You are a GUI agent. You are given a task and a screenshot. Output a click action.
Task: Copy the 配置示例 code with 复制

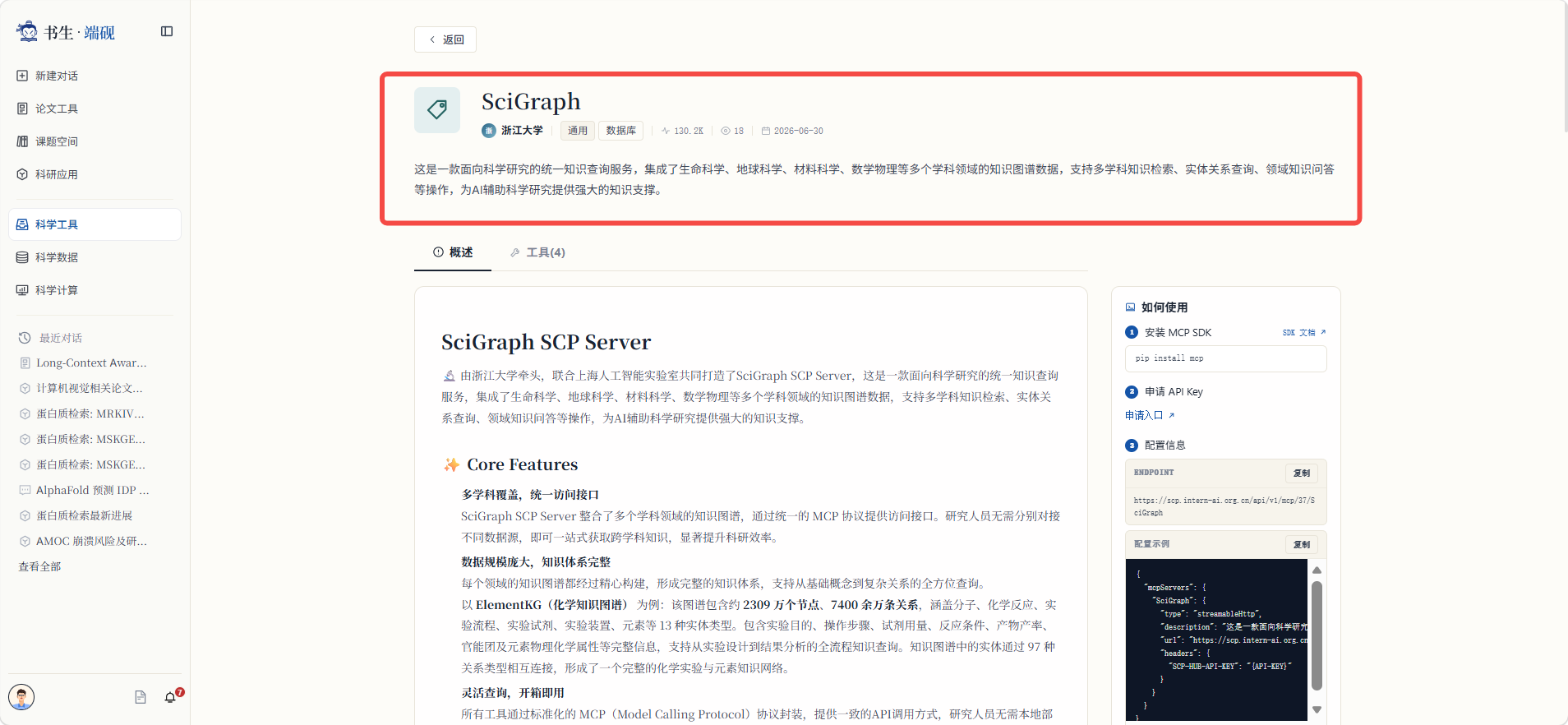1302,544
